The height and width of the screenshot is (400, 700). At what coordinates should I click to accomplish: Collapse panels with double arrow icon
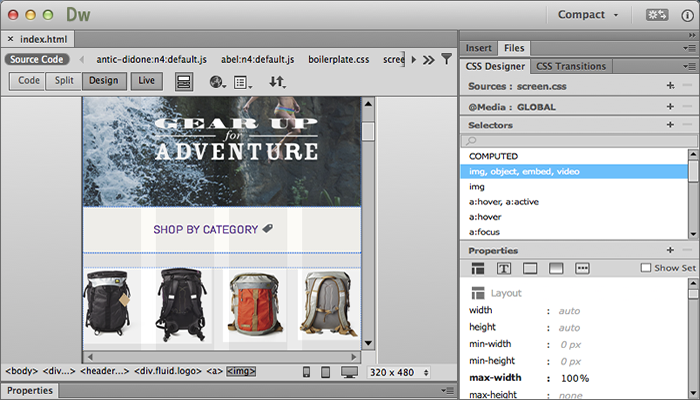click(692, 35)
